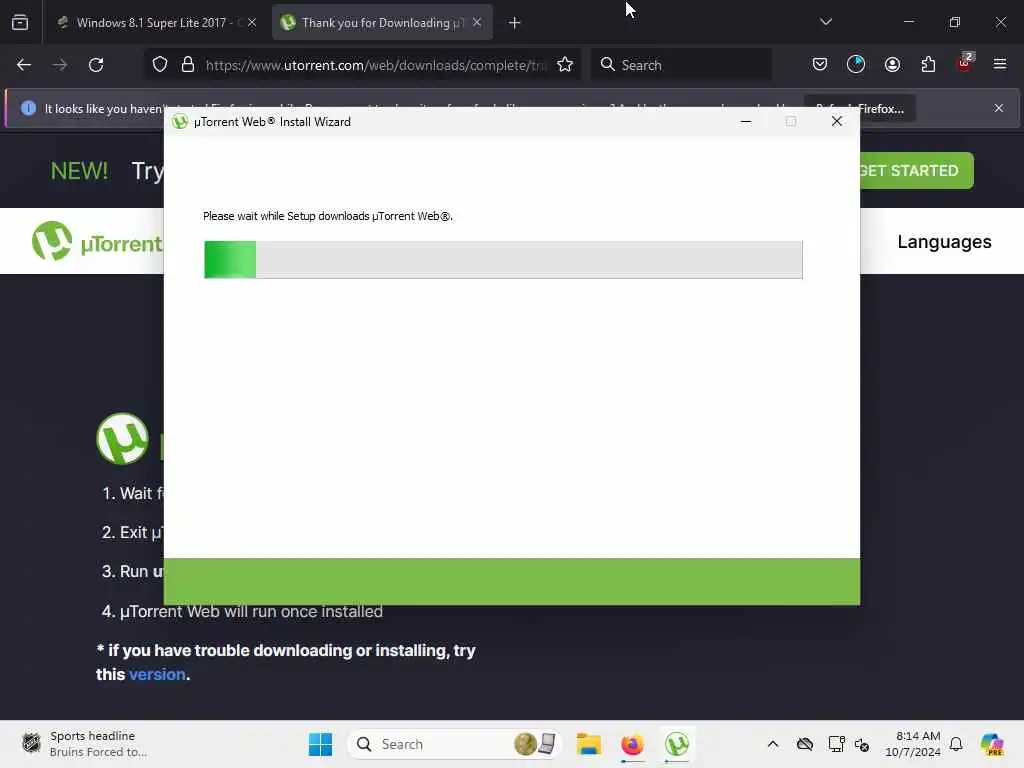
Task: Dismiss the Firefox notification bar
Action: click(999, 108)
